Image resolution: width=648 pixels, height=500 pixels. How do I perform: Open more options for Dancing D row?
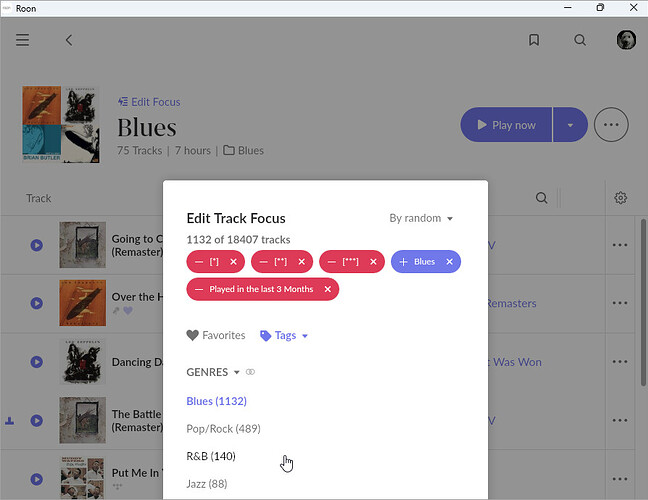(620, 362)
